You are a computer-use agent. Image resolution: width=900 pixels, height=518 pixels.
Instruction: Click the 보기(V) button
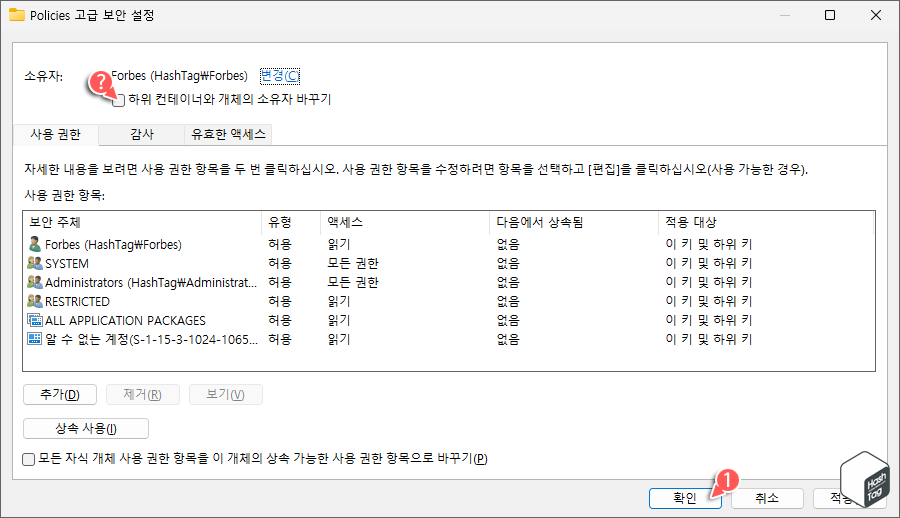pos(226,395)
